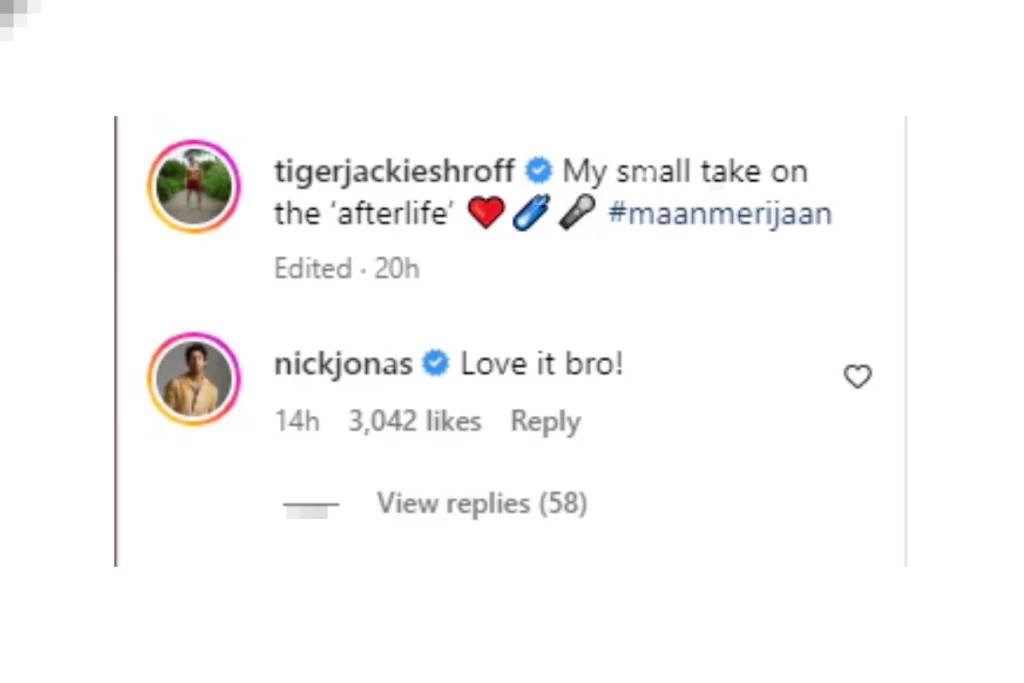
Task: Click the verified badge beside nickjonas
Action: (x=436, y=364)
